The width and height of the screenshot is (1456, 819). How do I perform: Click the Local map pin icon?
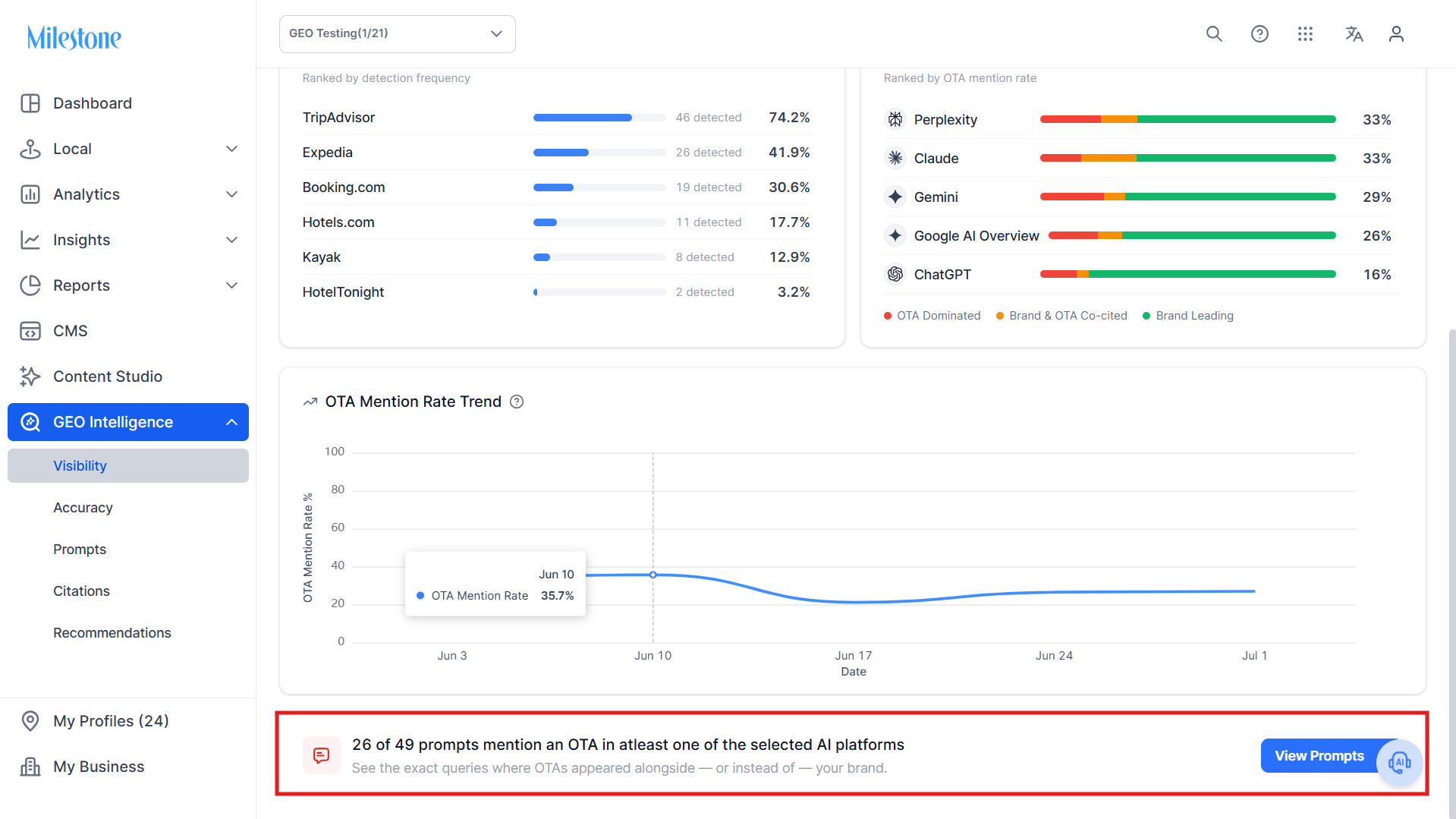(30, 149)
